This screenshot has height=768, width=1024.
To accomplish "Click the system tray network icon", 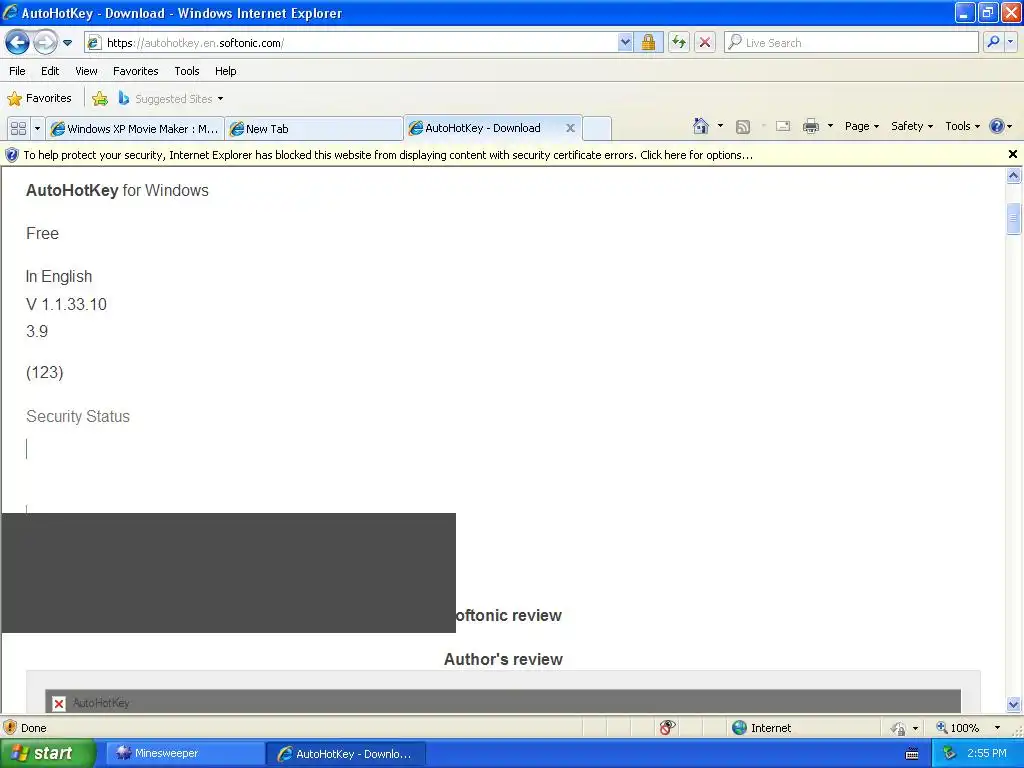I will point(950,754).
